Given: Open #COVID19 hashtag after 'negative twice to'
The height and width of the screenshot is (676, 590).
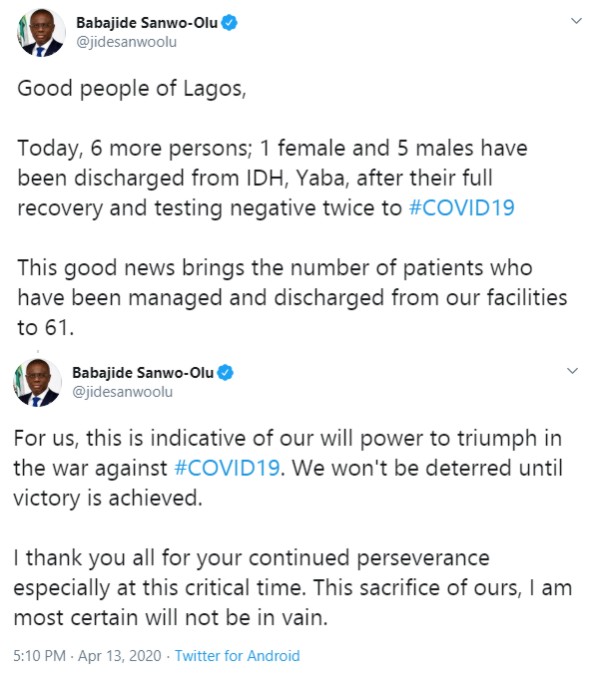Looking at the screenshot, I should tap(462, 208).
